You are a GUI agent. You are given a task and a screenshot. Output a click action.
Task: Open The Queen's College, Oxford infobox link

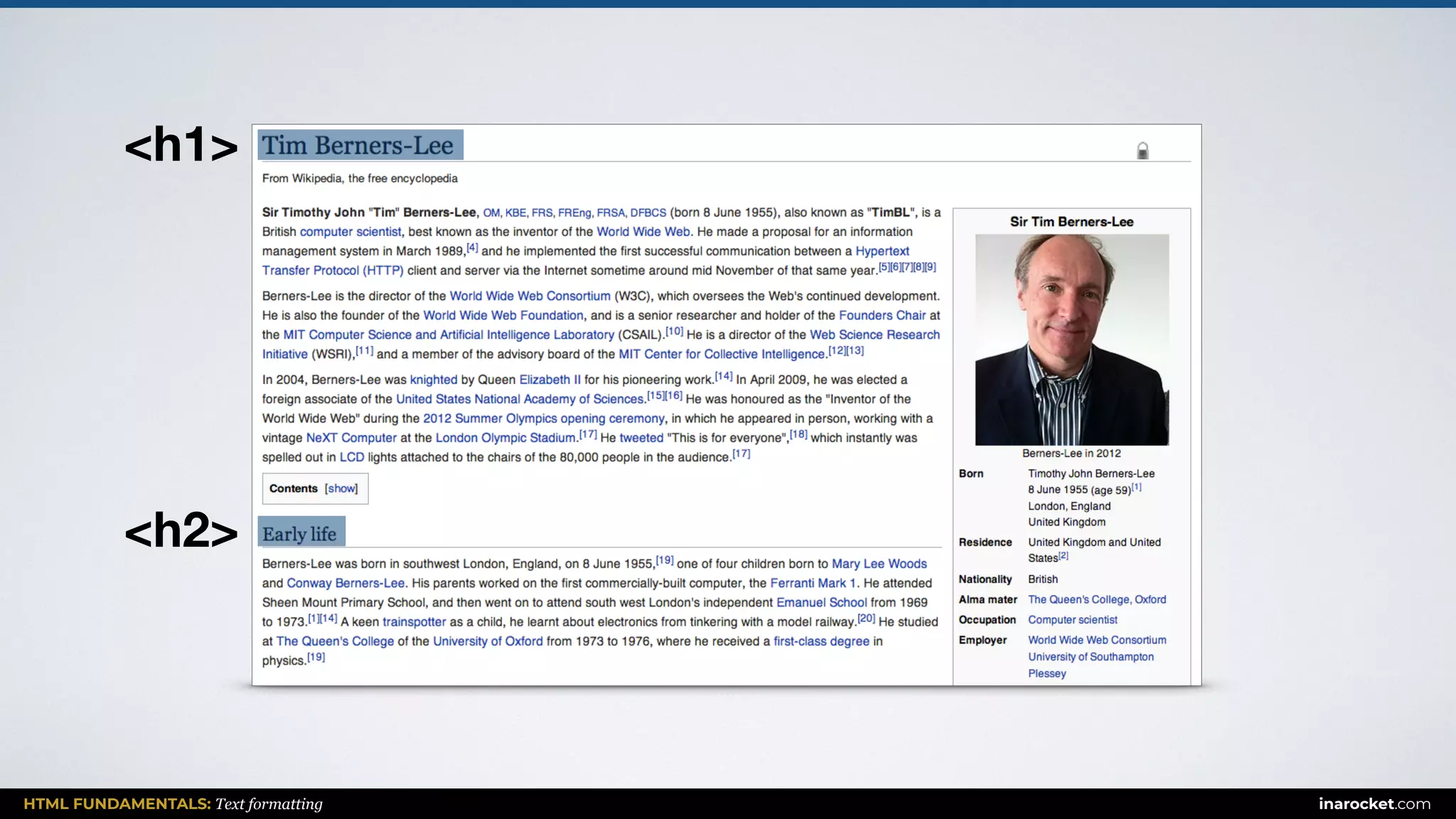tap(1096, 600)
